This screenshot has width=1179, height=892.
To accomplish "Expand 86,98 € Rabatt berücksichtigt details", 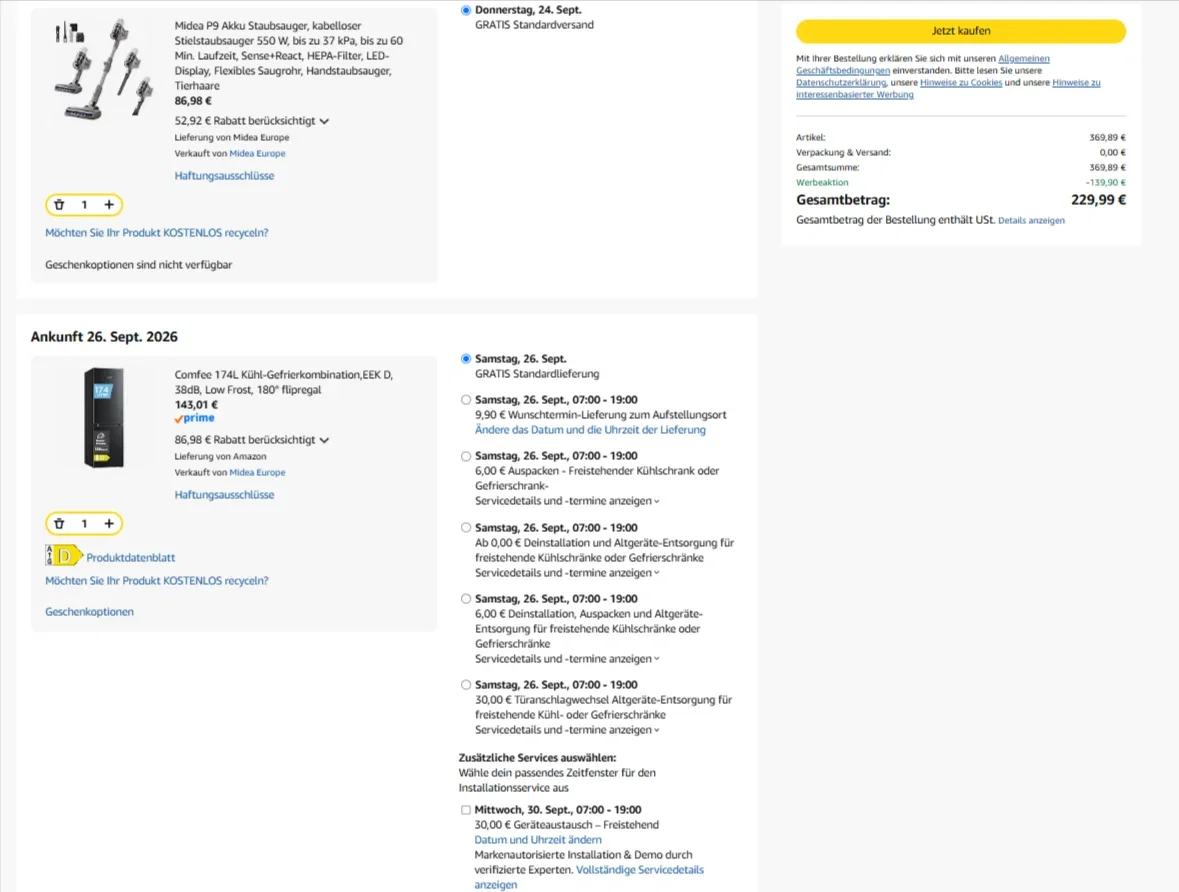I will tap(252, 440).
